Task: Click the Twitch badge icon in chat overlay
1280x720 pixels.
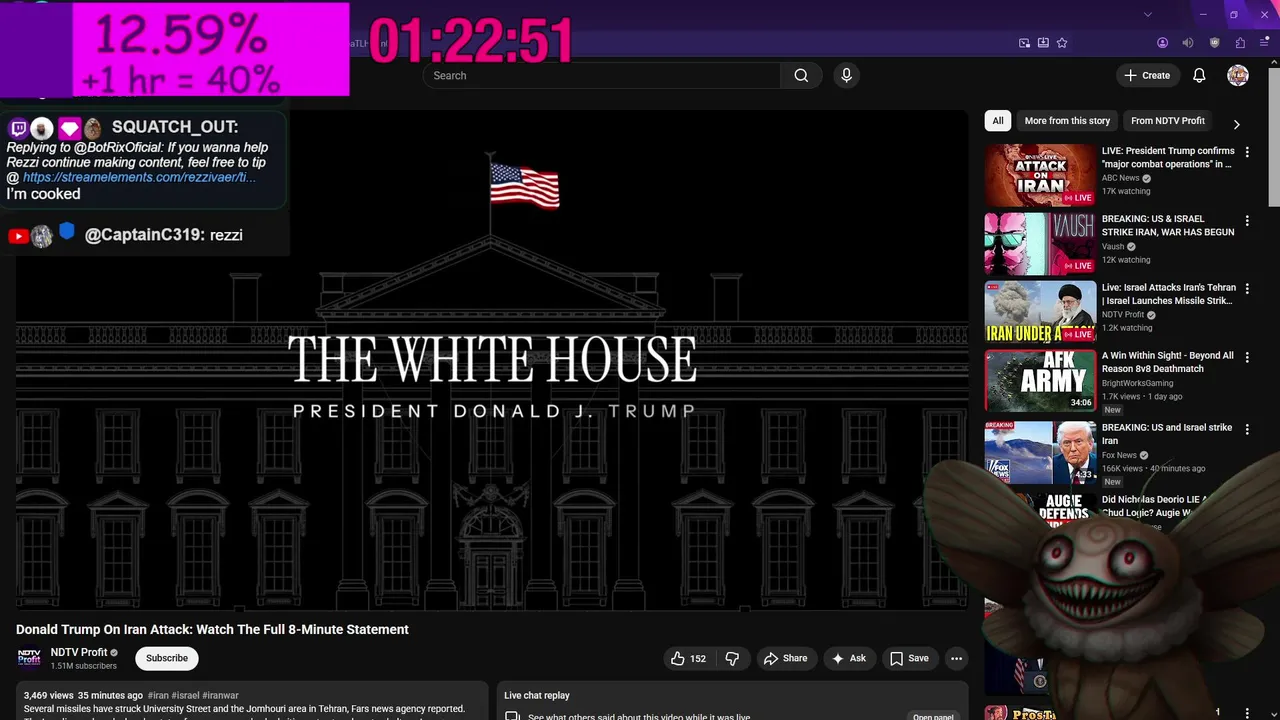Action: pyautogui.click(x=18, y=128)
